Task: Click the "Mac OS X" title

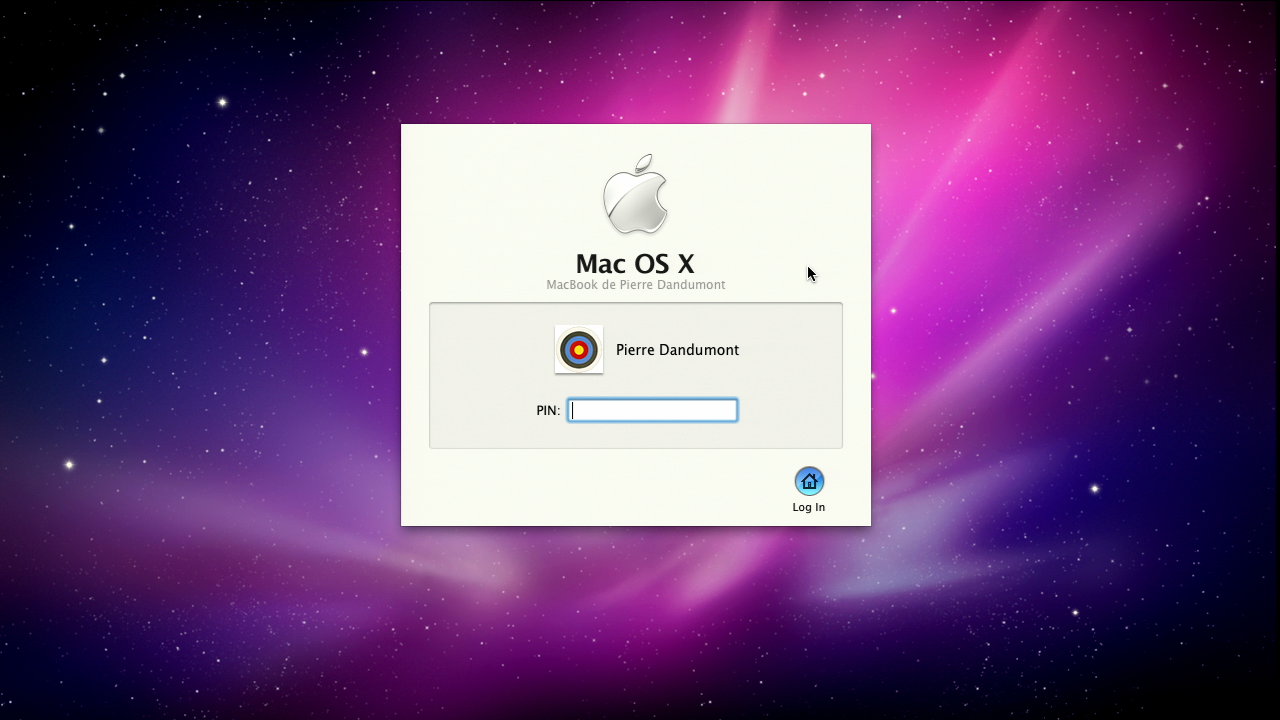Action: point(635,264)
